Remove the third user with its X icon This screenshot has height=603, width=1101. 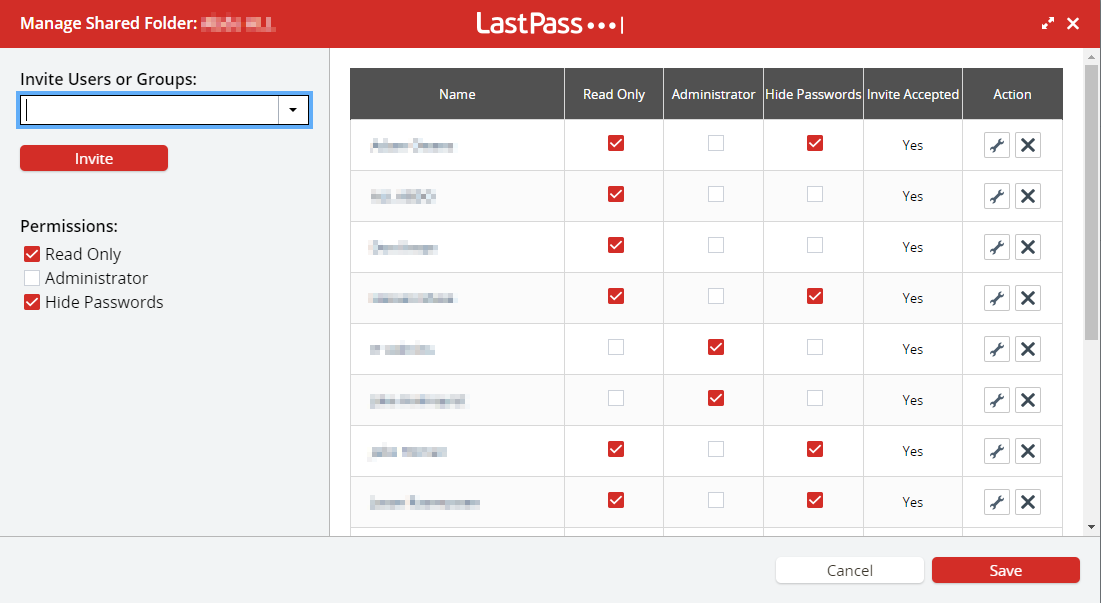[x=1027, y=247]
